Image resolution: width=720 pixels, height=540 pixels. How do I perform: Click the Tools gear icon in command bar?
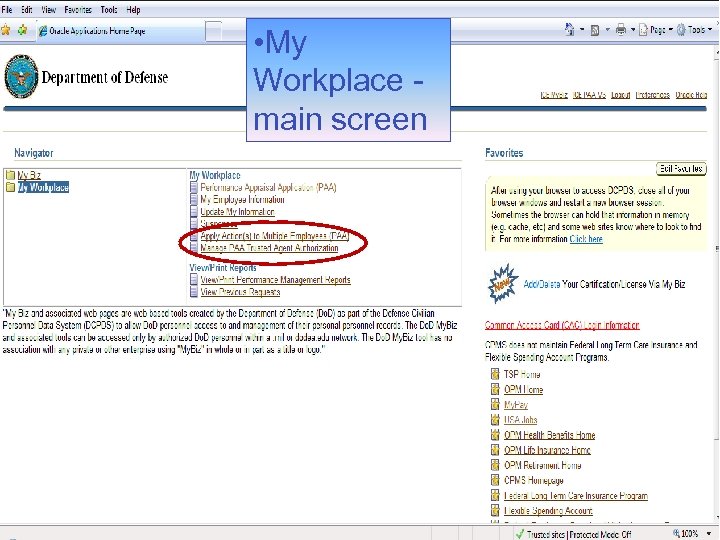(x=681, y=30)
